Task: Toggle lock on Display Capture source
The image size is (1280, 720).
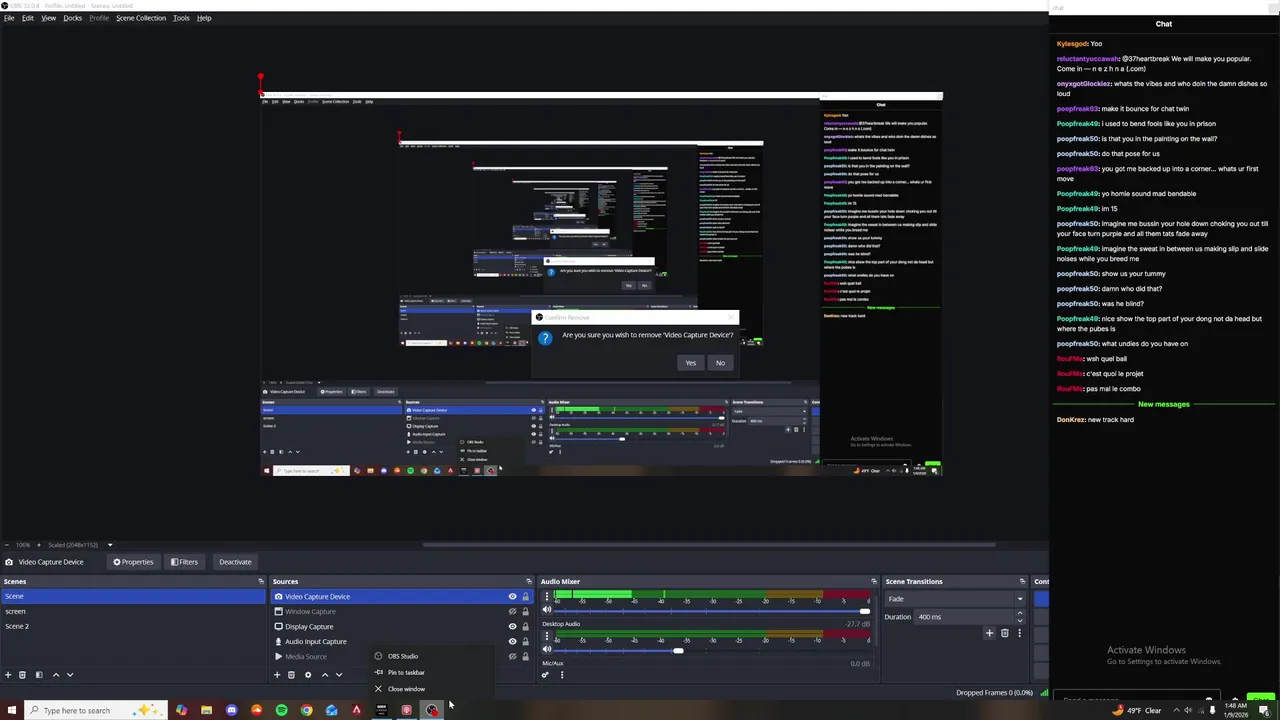Action: (525, 627)
